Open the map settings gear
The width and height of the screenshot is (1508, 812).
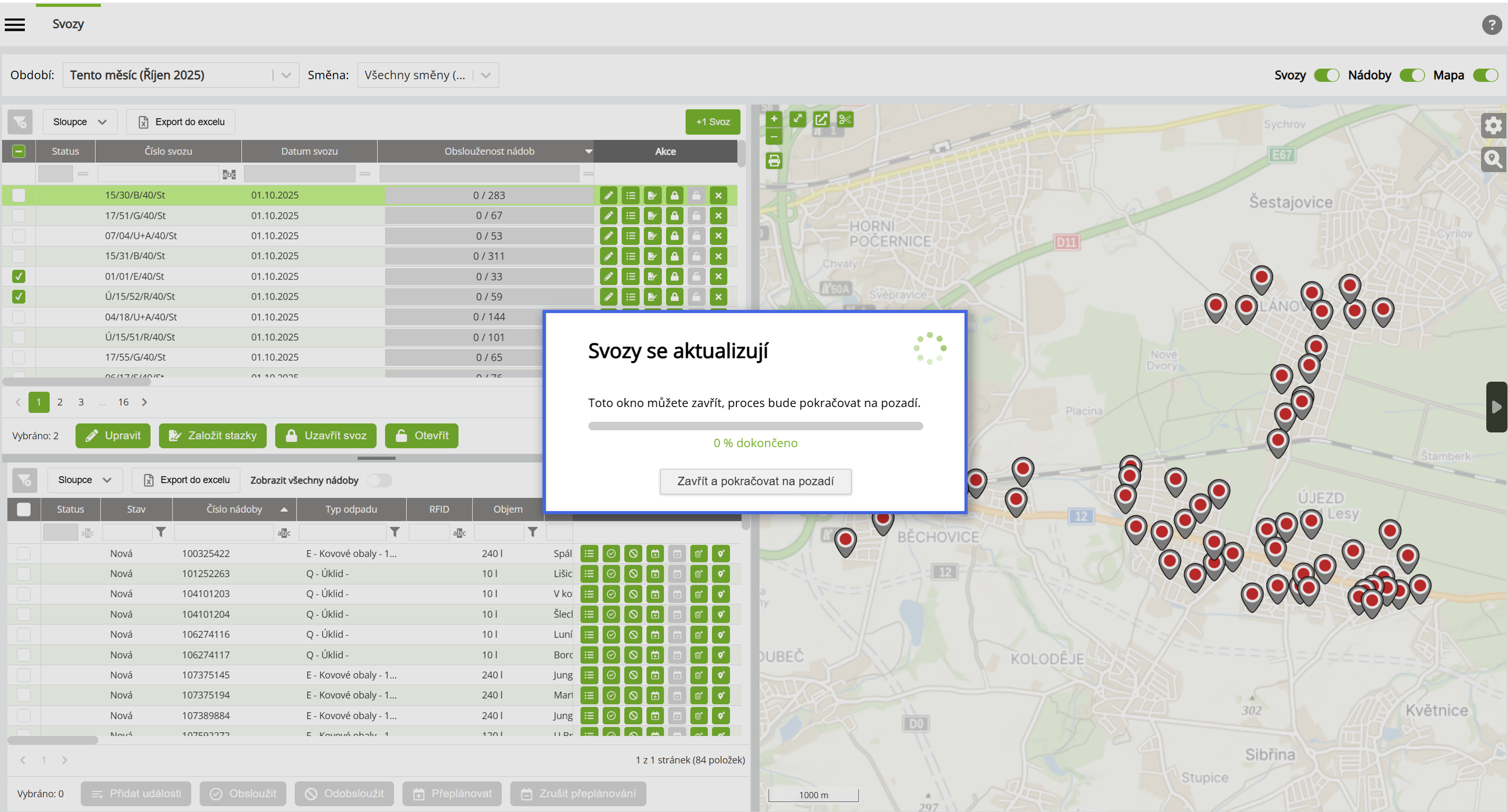point(1492,125)
